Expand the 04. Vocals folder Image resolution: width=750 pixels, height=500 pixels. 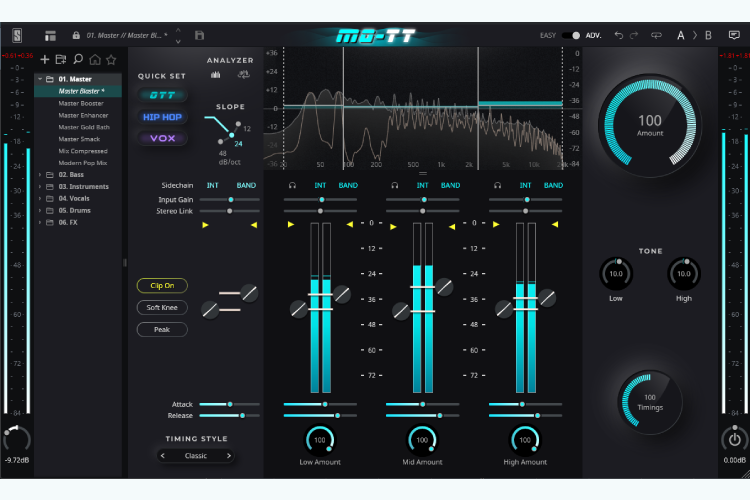[x=40, y=199]
